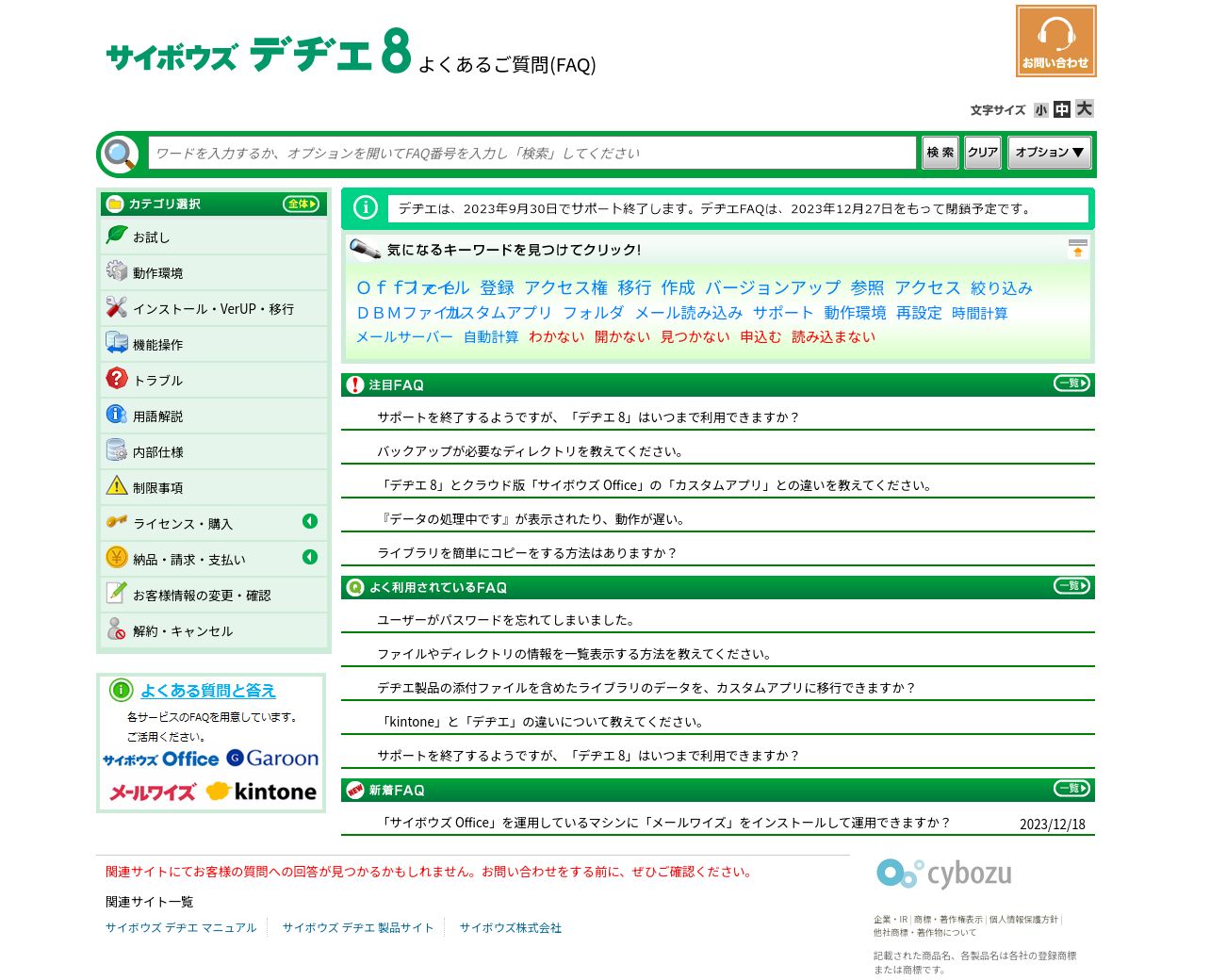Click the kintone product logo

[x=262, y=792]
